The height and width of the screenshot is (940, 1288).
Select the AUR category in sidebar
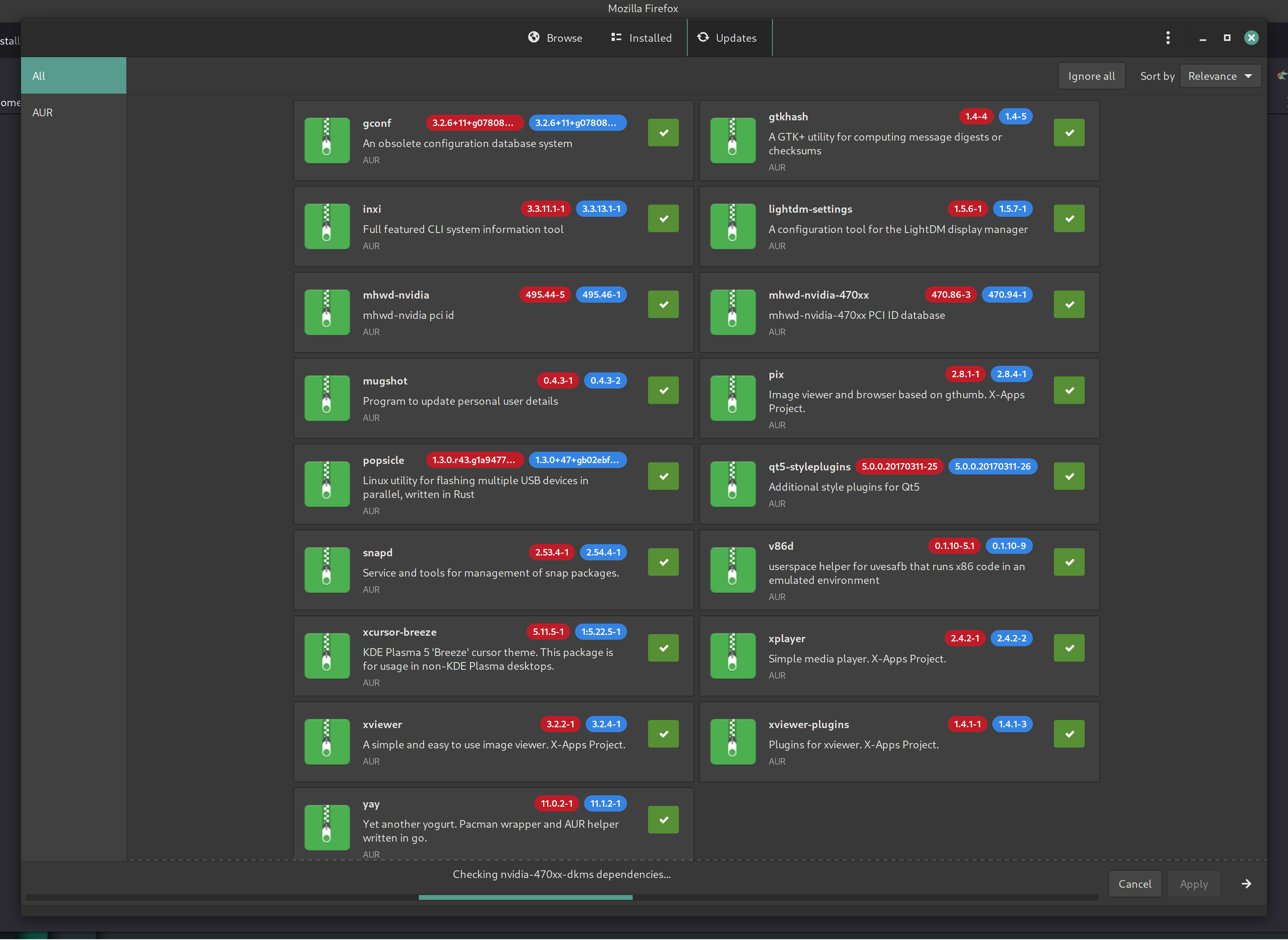[73, 112]
